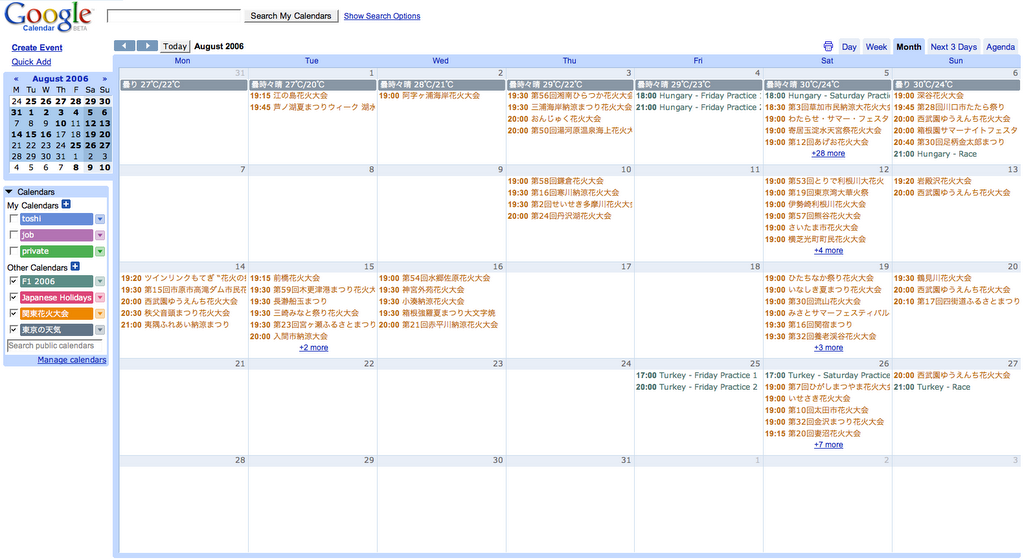Select the Month view tab
Viewport: 1024px width, 560px height.
(908, 46)
